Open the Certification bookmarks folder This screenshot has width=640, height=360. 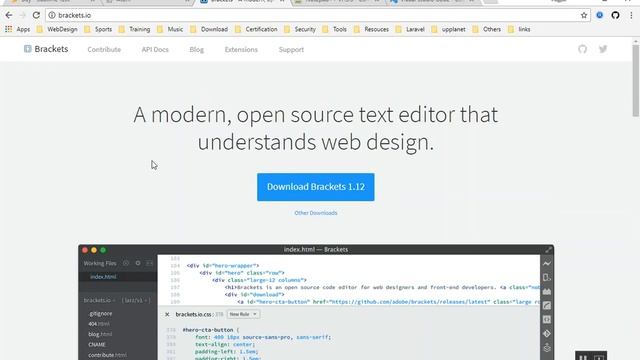click(x=256, y=29)
